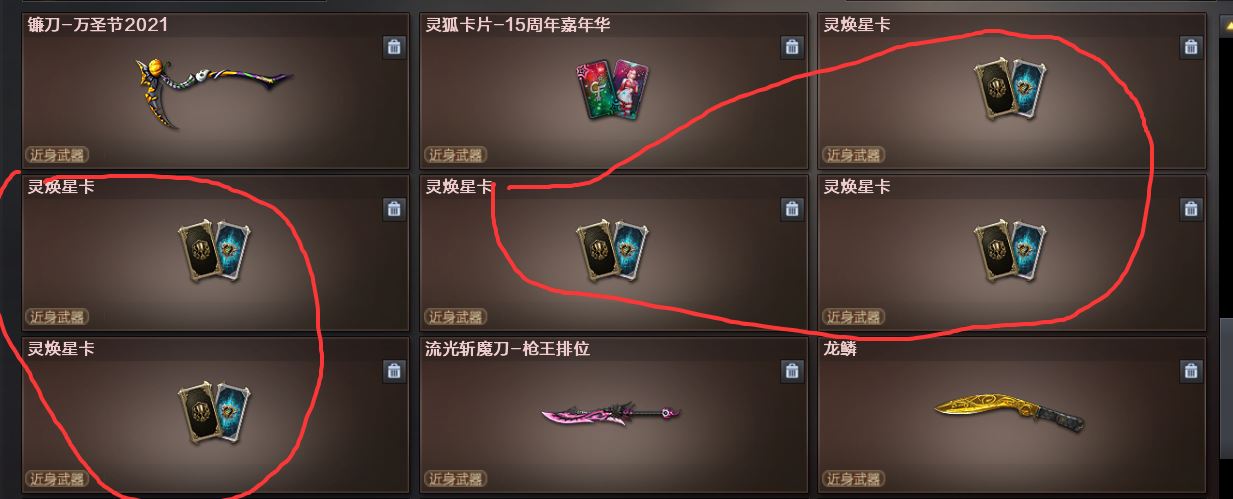Click 近身武器 label on 灵狐卡片-15周年嘉年华 card

(455, 155)
